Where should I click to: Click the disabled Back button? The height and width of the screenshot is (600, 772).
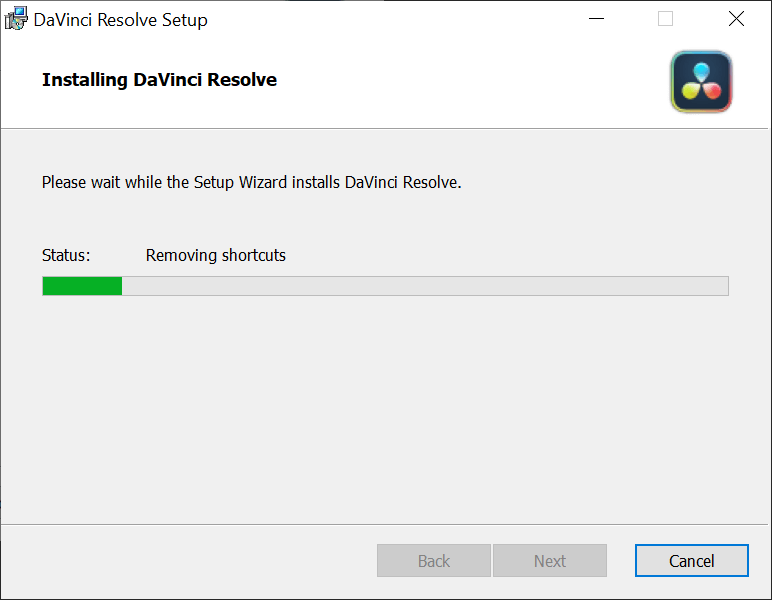pyautogui.click(x=434, y=560)
